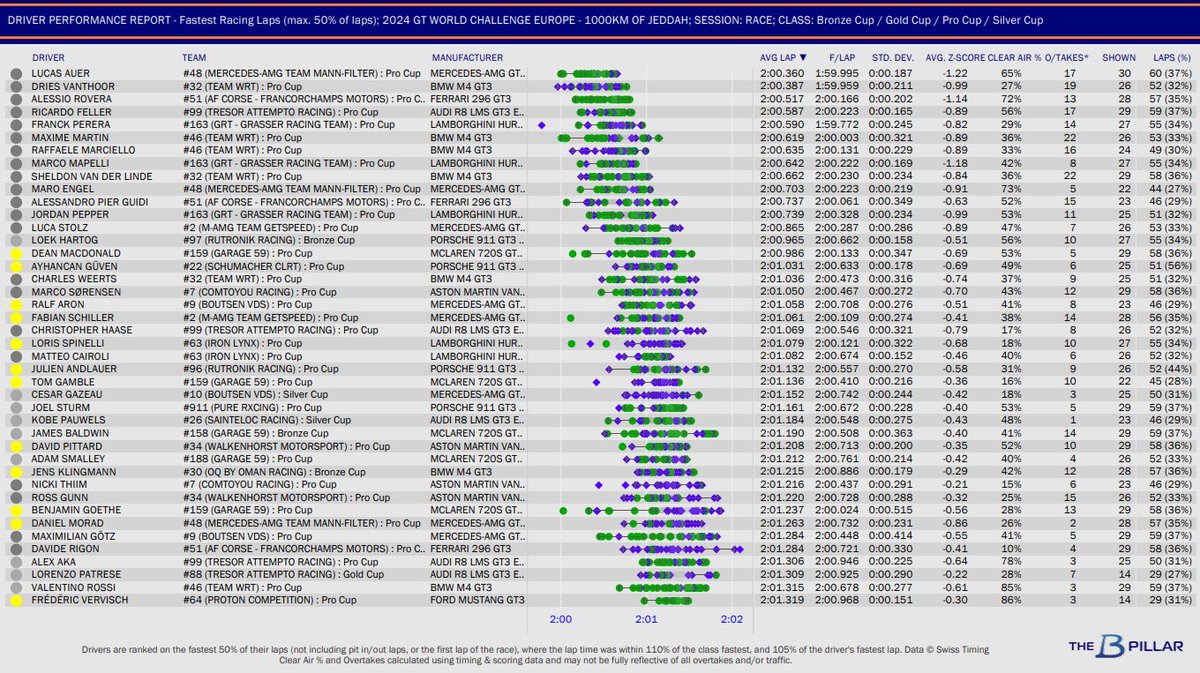Click The B Pillar logo
The width and height of the screenshot is (1200, 673).
click(1125, 646)
